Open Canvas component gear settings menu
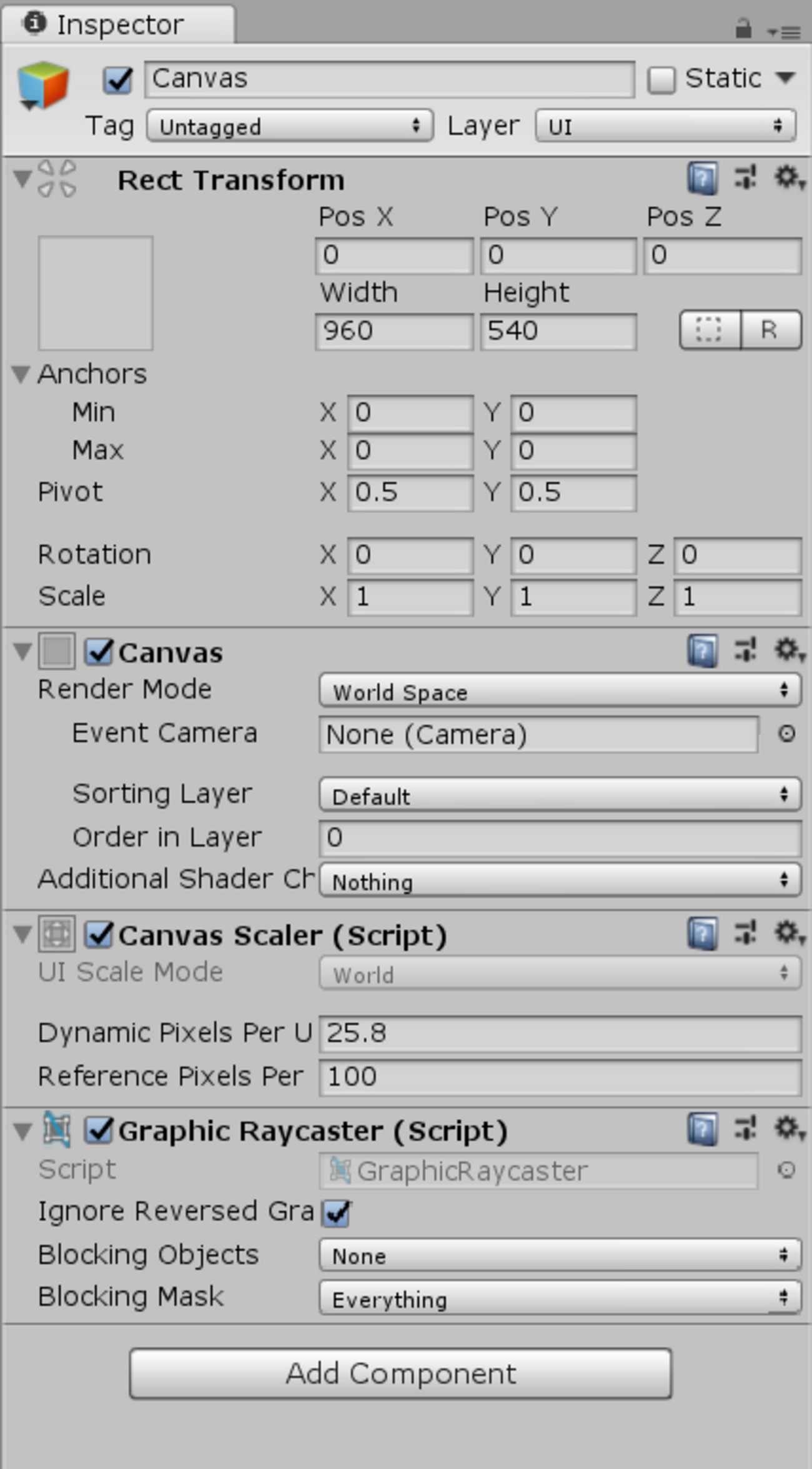The width and height of the screenshot is (812, 1469). click(x=788, y=650)
